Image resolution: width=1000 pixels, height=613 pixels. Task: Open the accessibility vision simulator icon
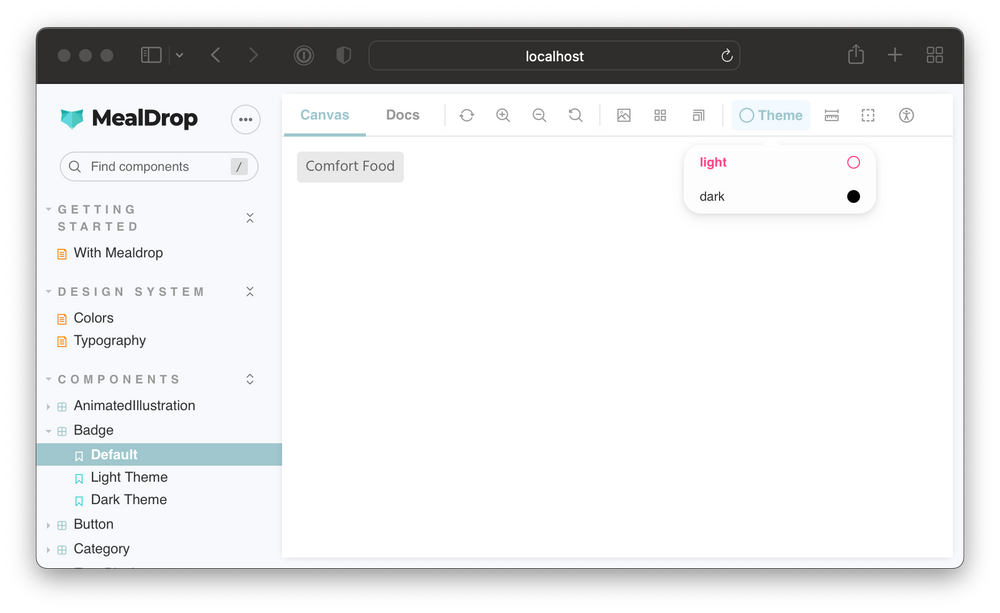point(906,115)
